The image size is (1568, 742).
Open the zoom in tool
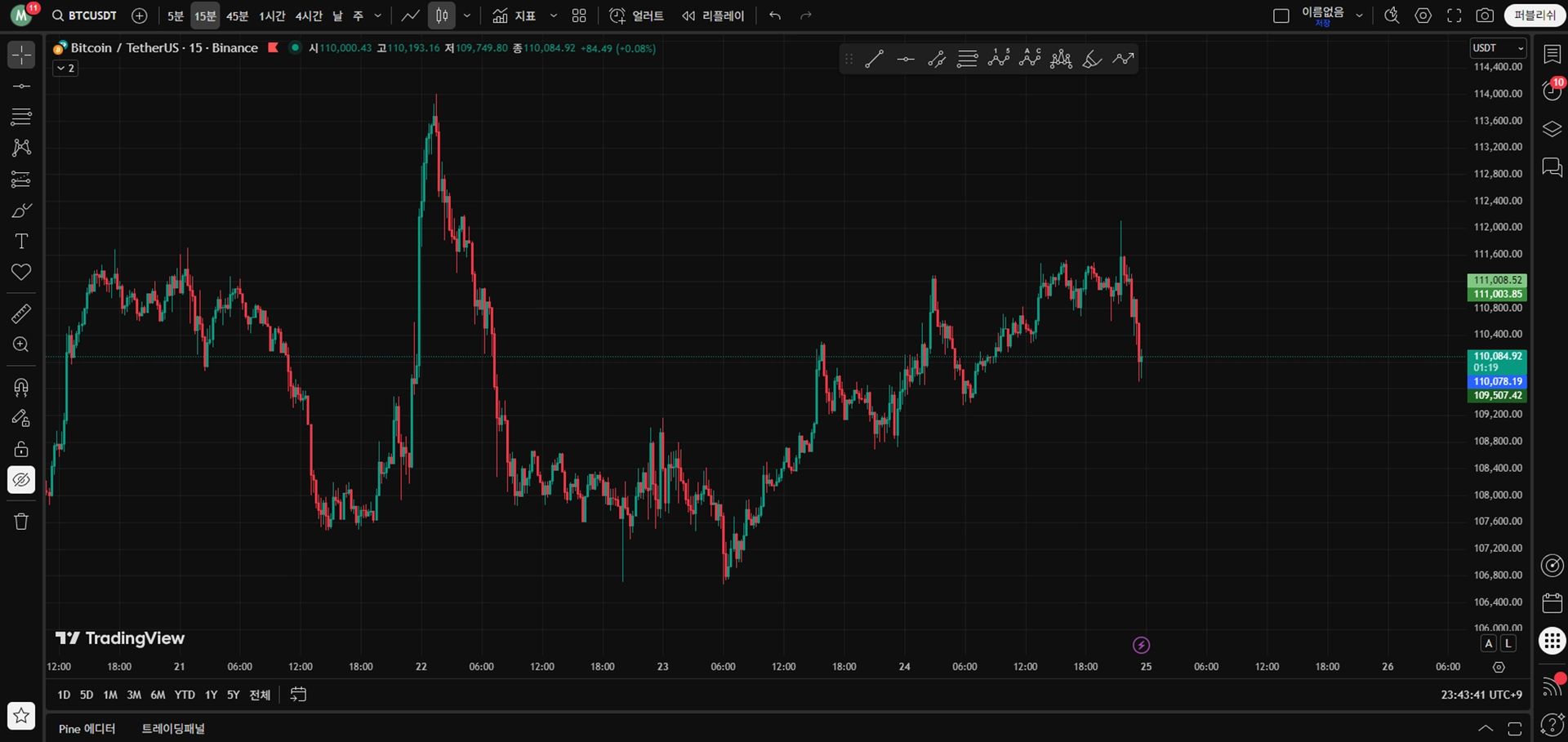[21, 344]
